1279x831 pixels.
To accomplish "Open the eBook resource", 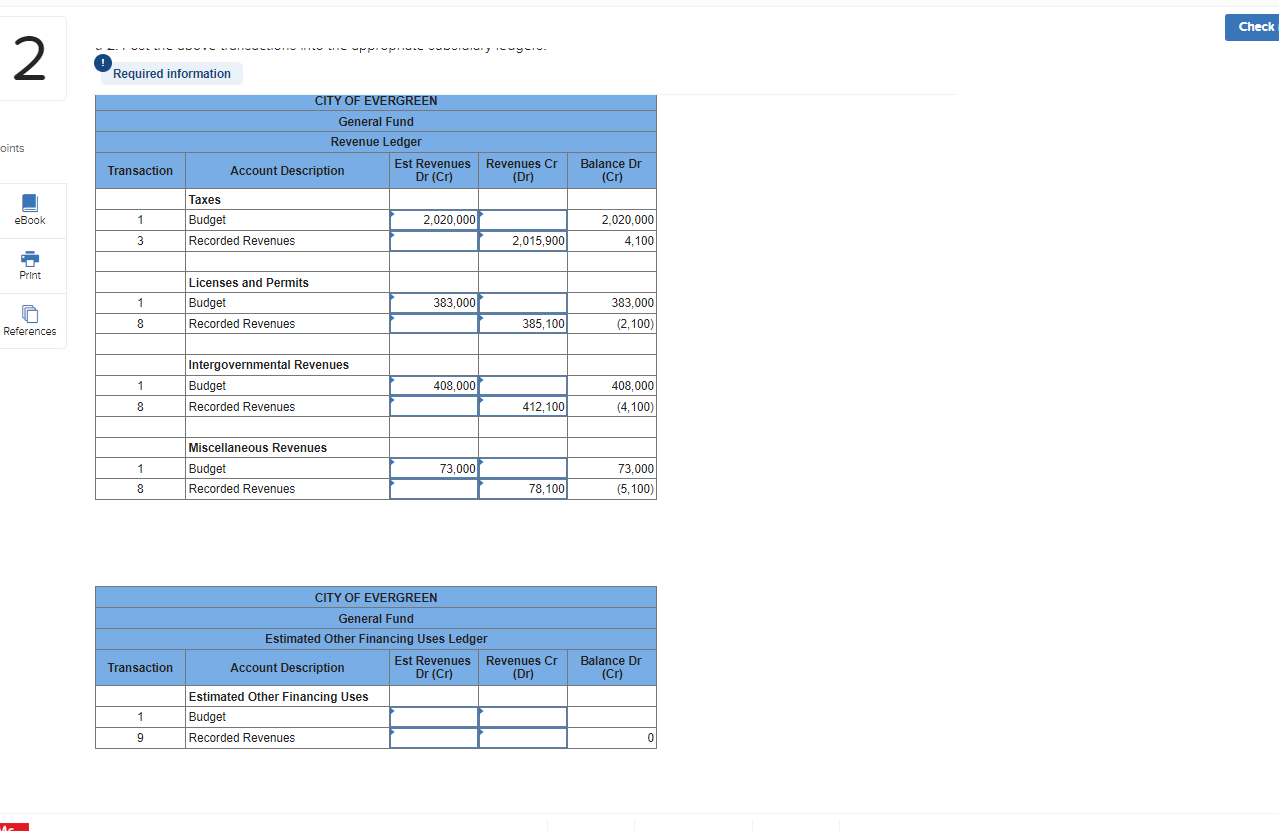I will point(29,210).
